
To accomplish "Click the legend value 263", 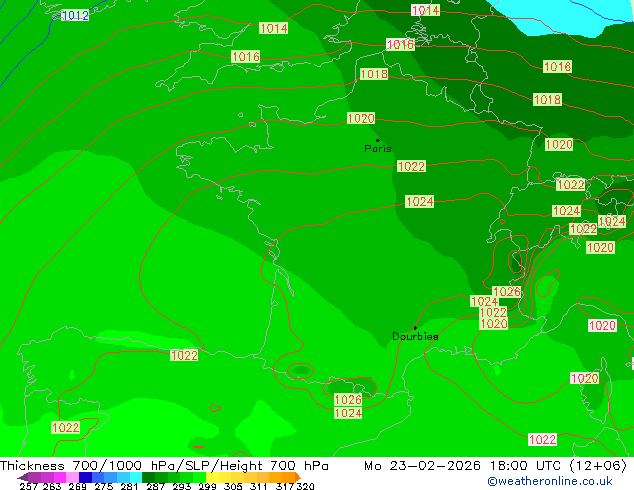I will (x=52, y=486).
